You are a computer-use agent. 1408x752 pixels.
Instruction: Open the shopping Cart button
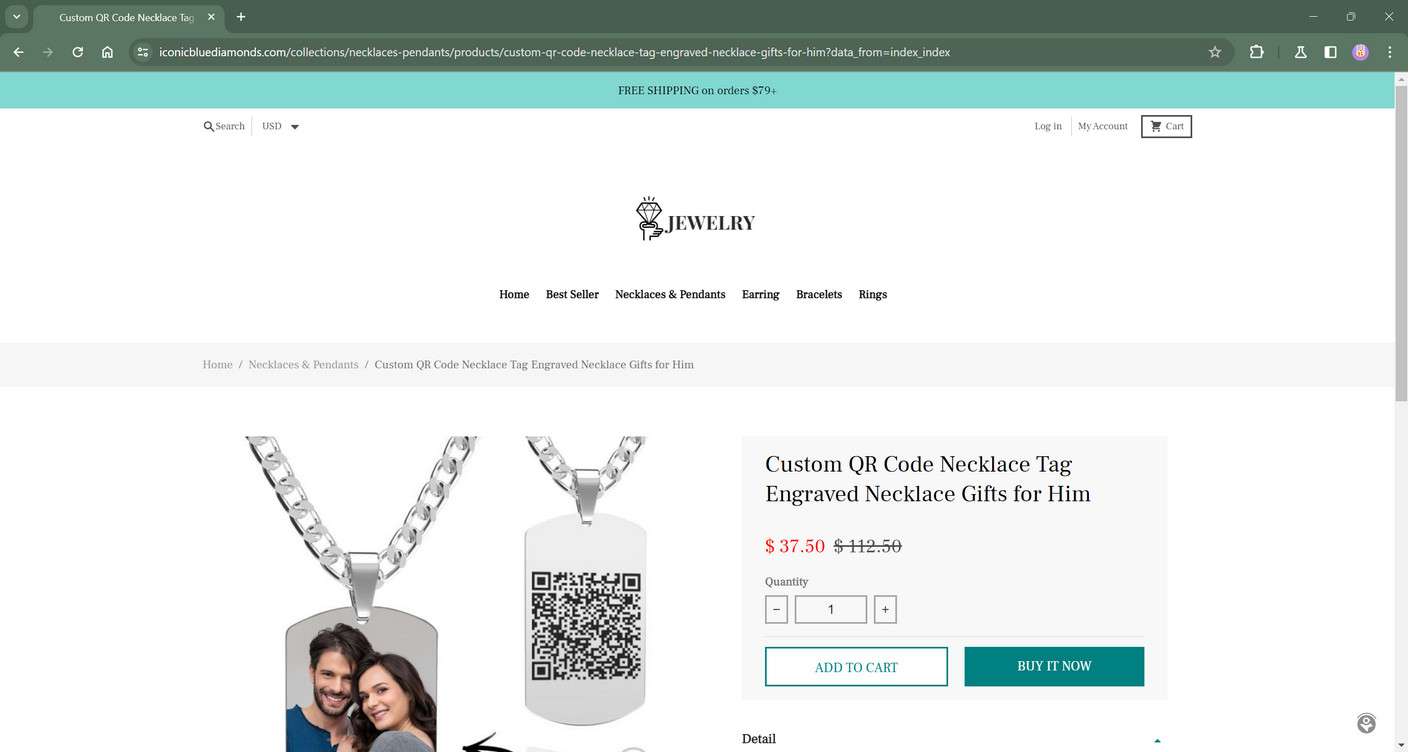tap(1166, 126)
